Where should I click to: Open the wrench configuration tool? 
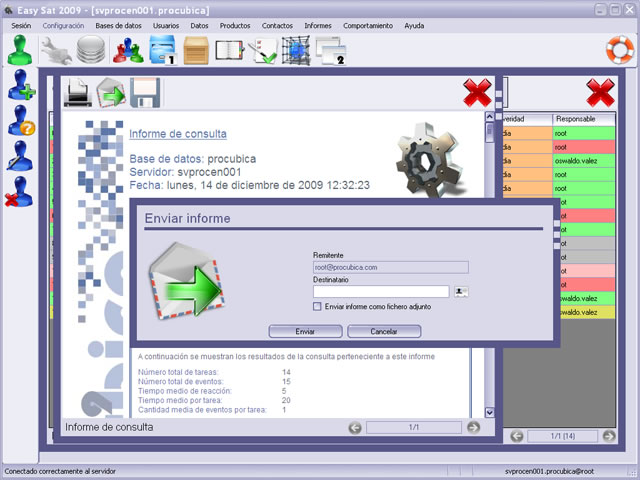pyautogui.click(x=56, y=50)
